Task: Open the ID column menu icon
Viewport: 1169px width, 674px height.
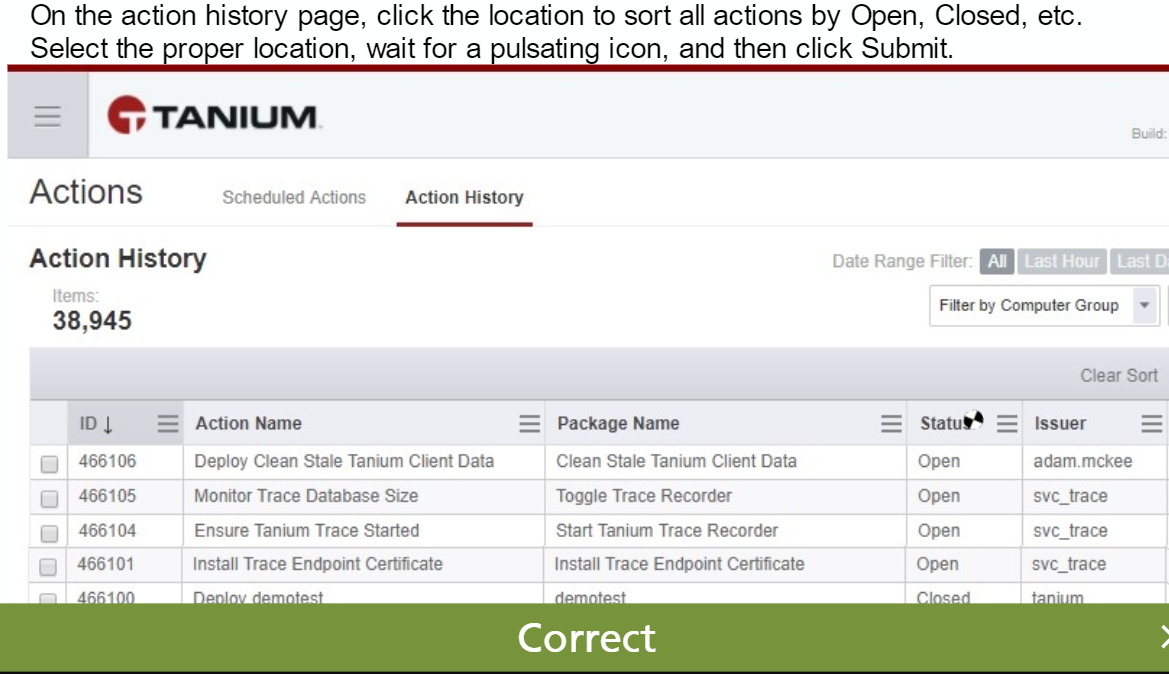Action: [169, 424]
